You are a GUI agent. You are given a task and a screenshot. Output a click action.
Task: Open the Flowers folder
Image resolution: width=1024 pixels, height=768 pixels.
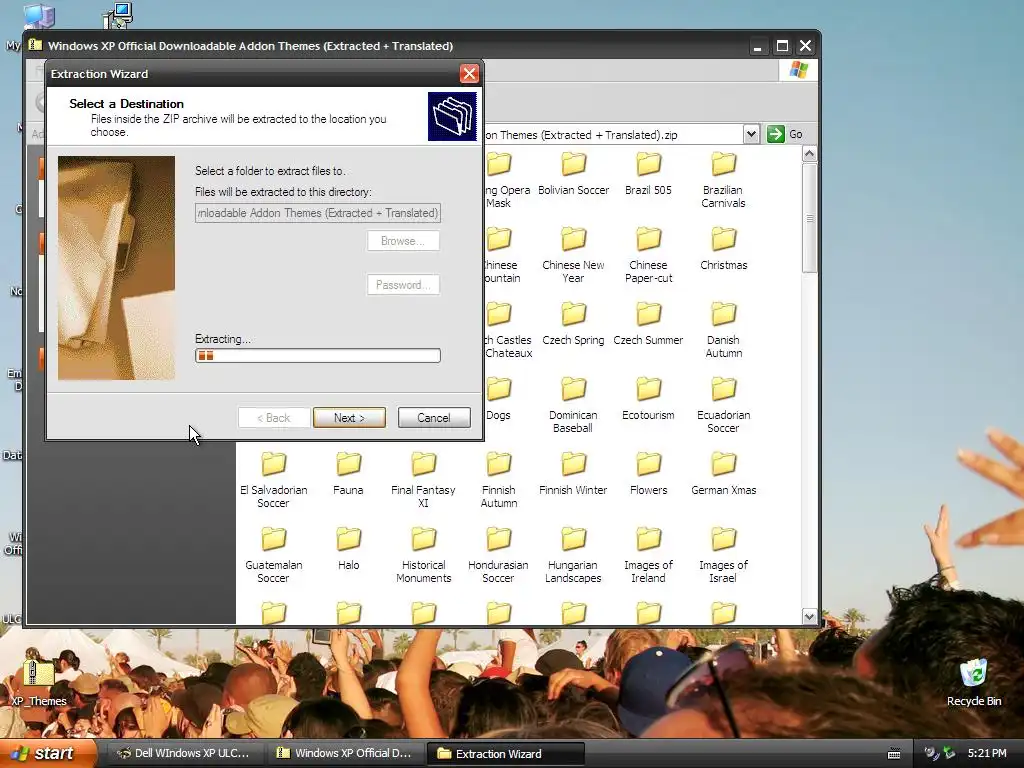point(648,474)
